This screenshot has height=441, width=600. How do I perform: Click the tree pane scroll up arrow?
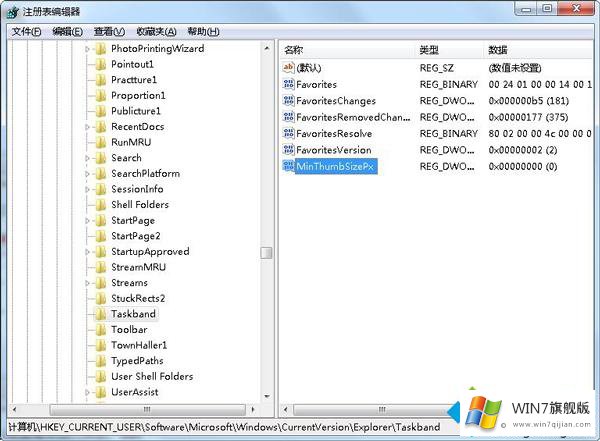click(267, 49)
